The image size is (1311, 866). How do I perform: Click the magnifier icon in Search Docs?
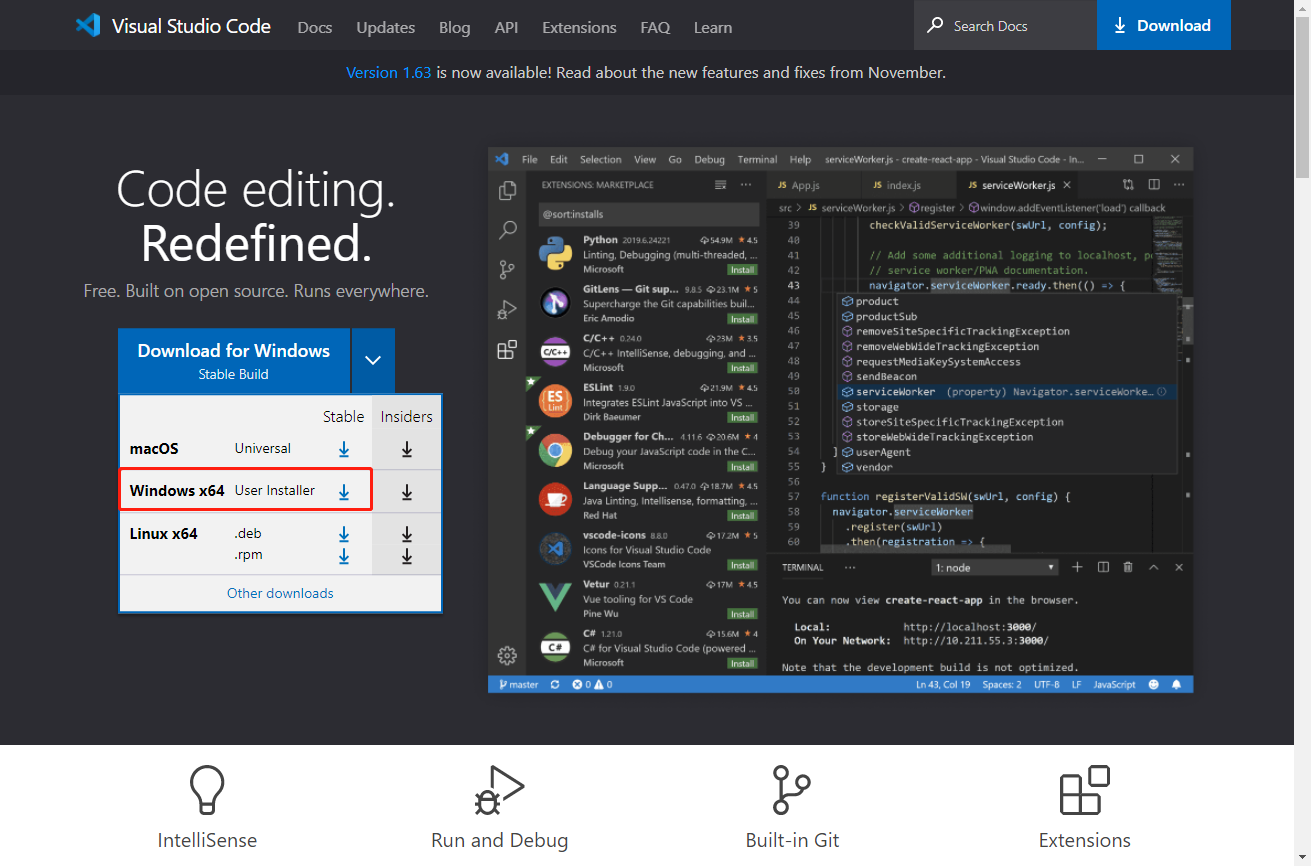click(935, 26)
